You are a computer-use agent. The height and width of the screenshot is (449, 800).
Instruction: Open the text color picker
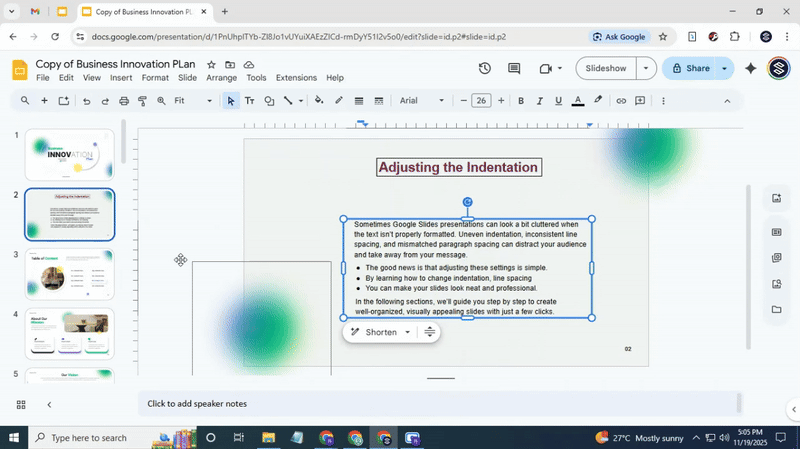point(578,101)
